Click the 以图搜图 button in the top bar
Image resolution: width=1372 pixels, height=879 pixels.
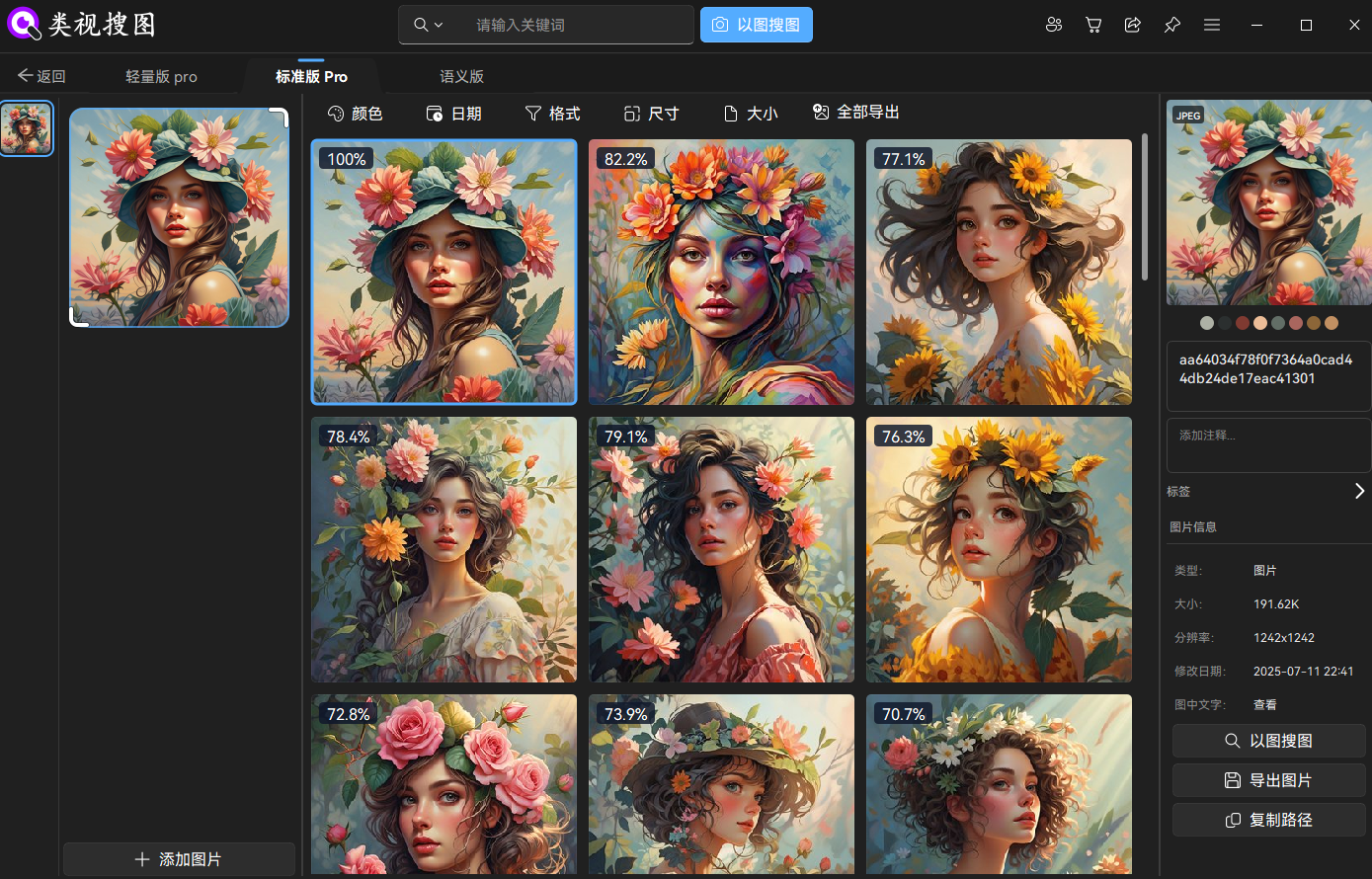(x=757, y=25)
